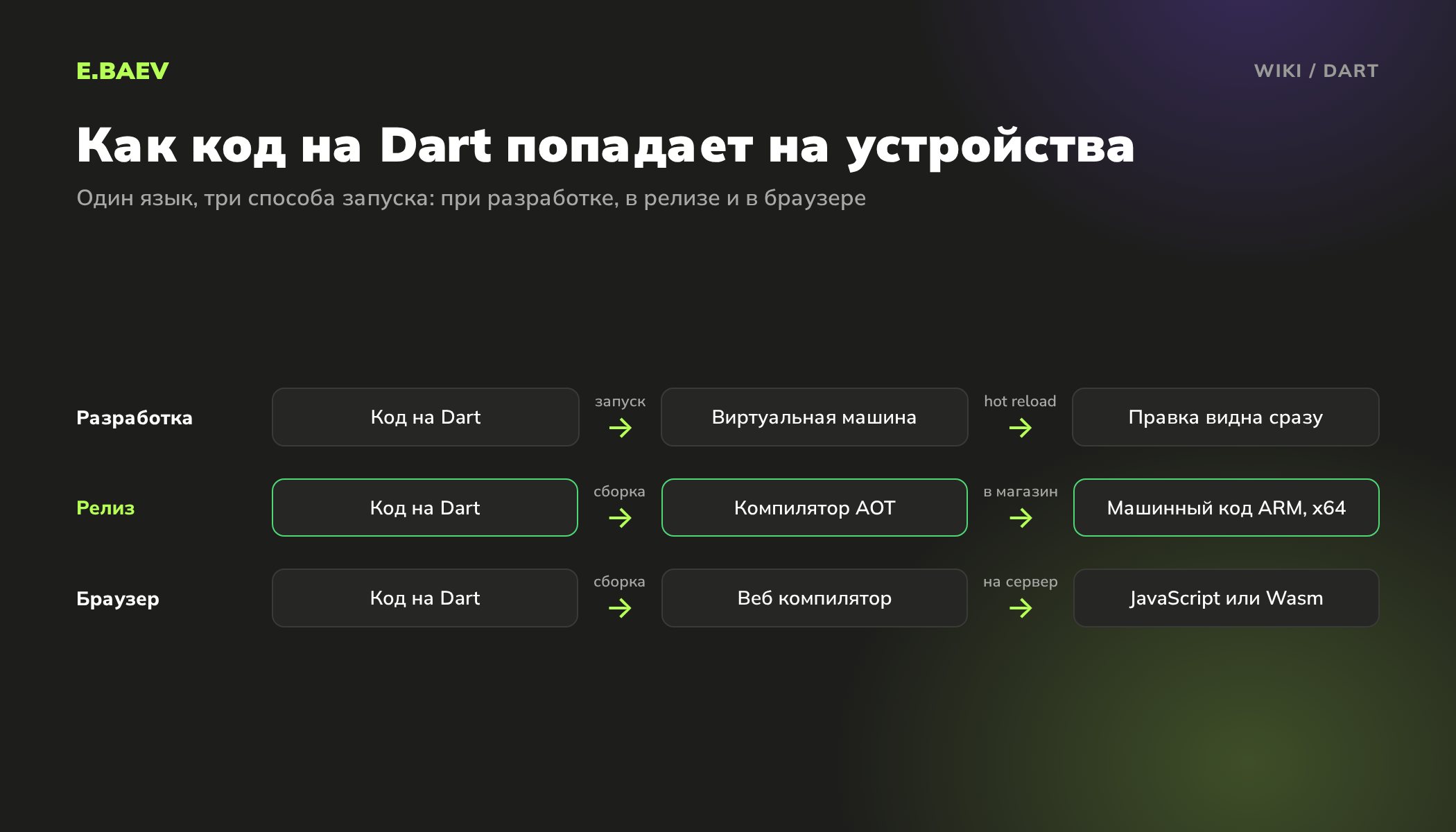
Task: Select the "JavaScript или Wasm" box
Action: pyautogui.click(x=1227, y=598)
